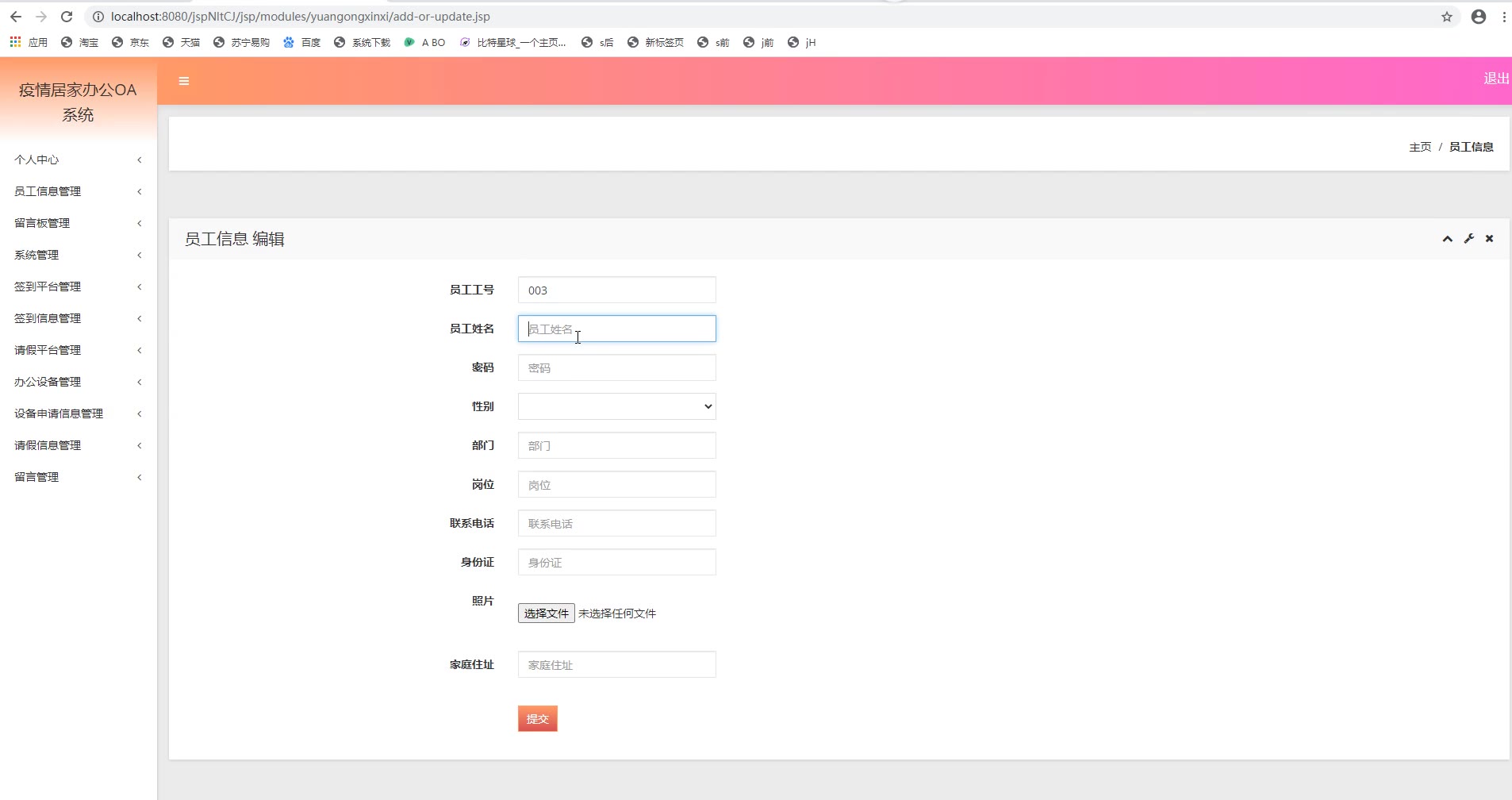Close the 员工信息 编辑 panel with X icon

1490,239
